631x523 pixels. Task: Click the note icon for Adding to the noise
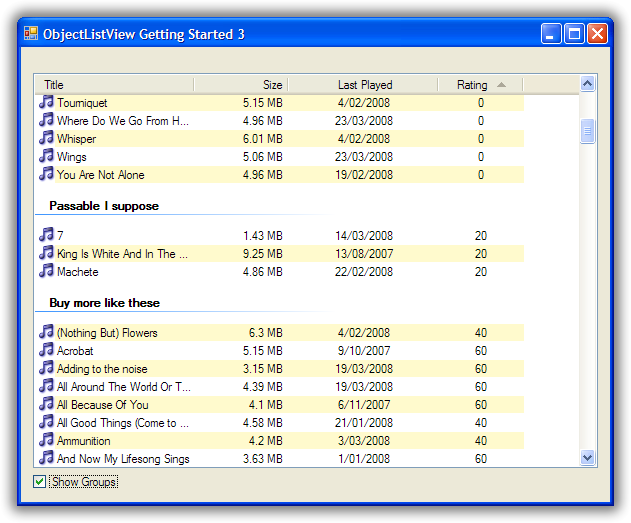click(46, 368)
